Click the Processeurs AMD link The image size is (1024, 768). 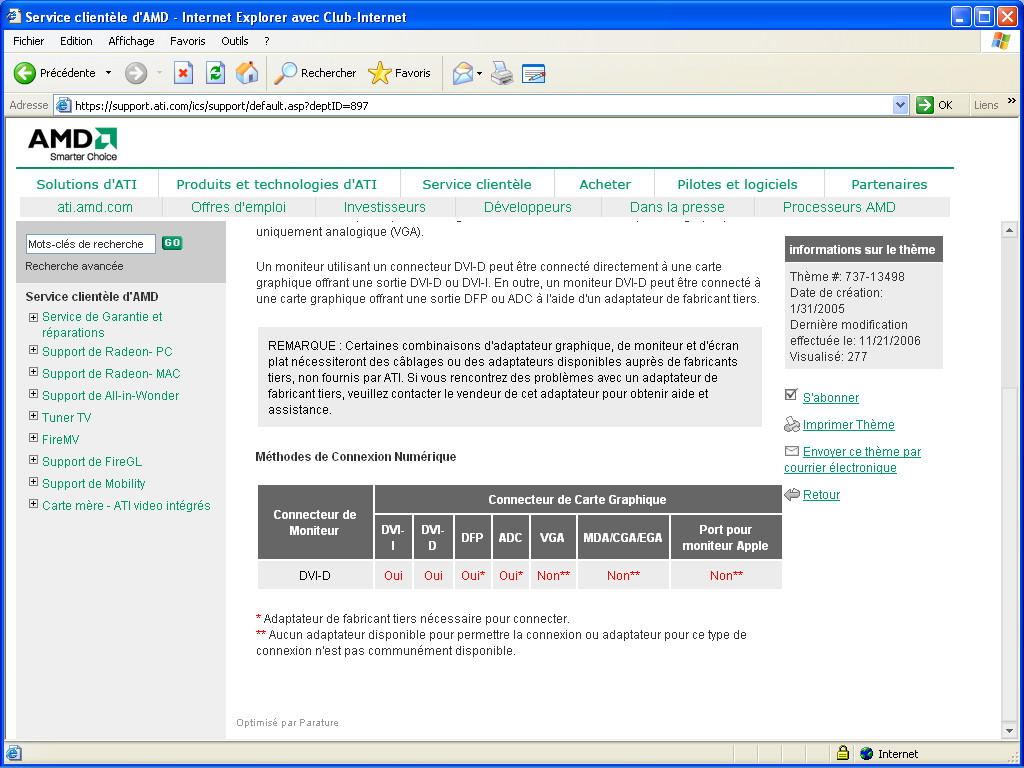(x=839, y=207)
